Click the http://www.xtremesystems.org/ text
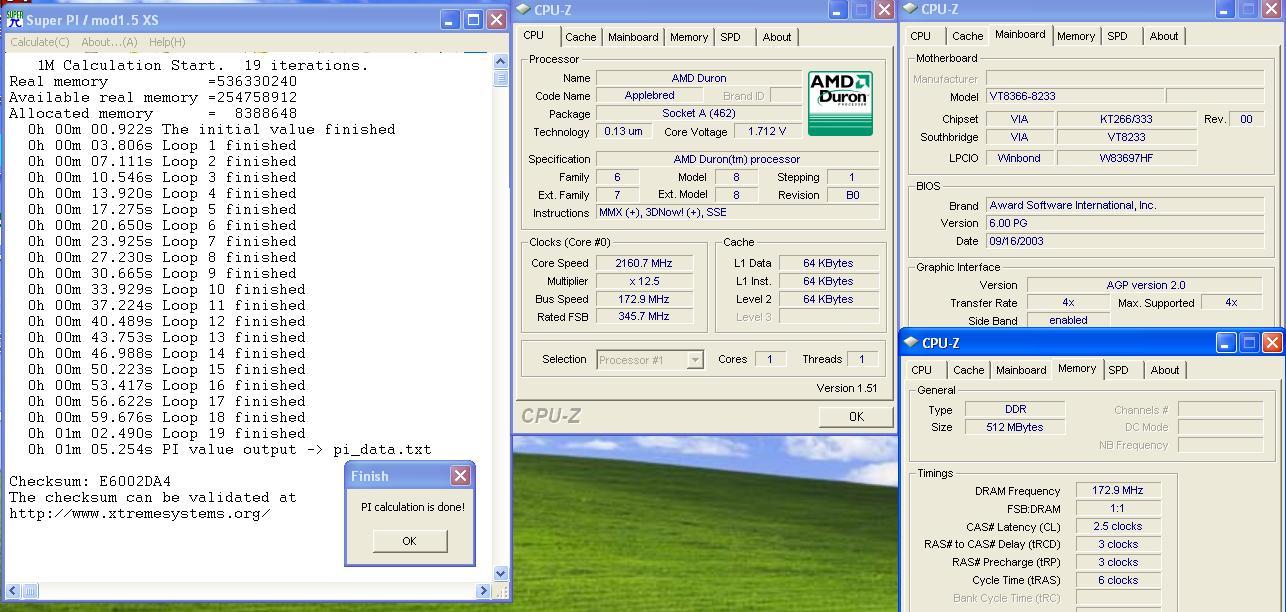Screen dimensions: 1286x612 (140, 513)
